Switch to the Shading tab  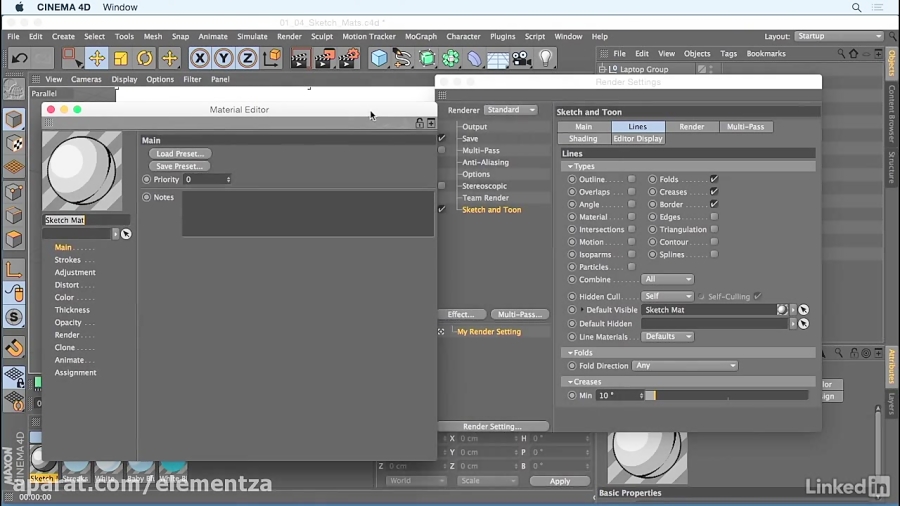[583, 139]
